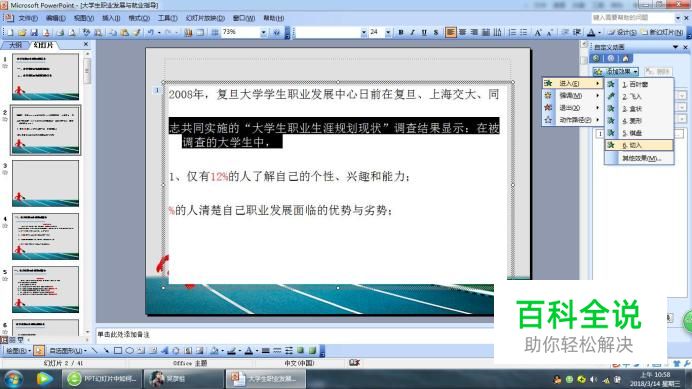Select the Oval drawing tool
This screenshot has width=692, height=389.
click(x=129, y=351)
